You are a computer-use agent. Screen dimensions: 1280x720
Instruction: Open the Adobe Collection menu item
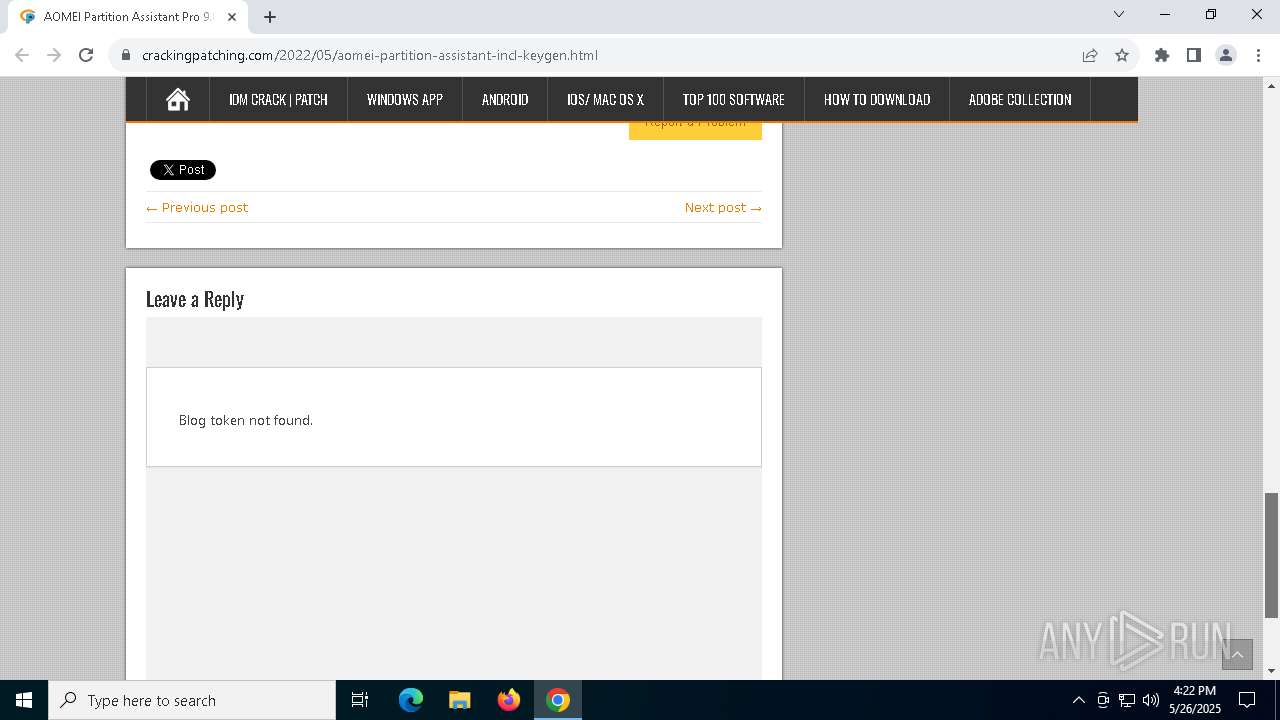pos(1020,99)
